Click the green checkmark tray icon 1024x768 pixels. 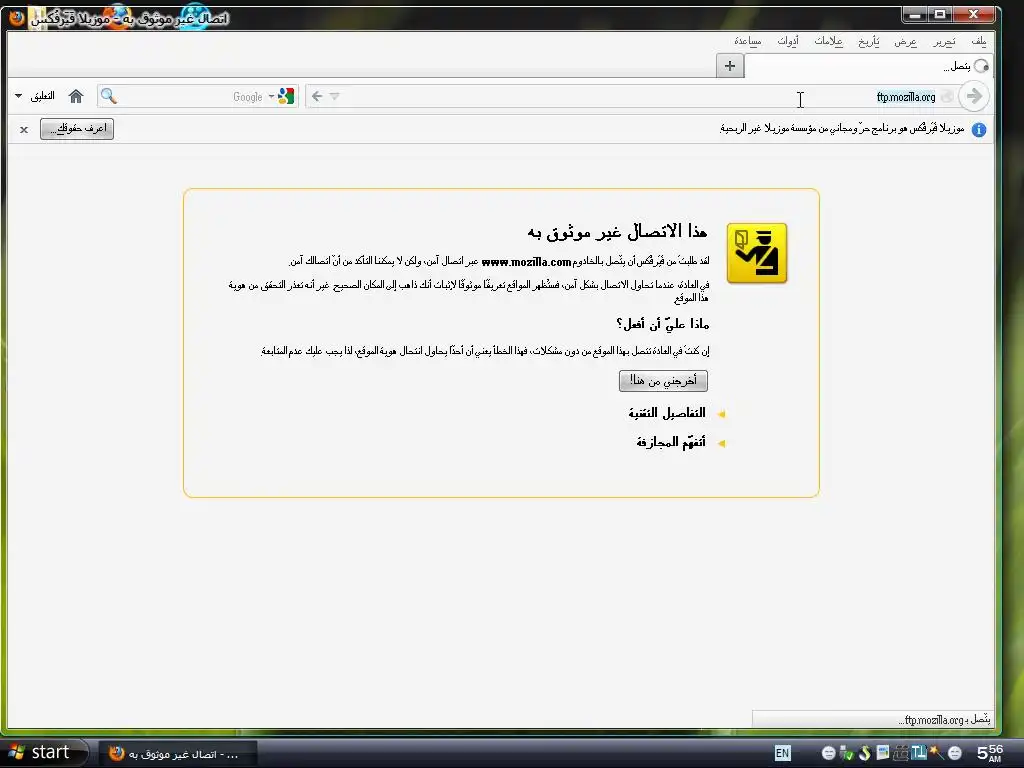pos(846,753)
